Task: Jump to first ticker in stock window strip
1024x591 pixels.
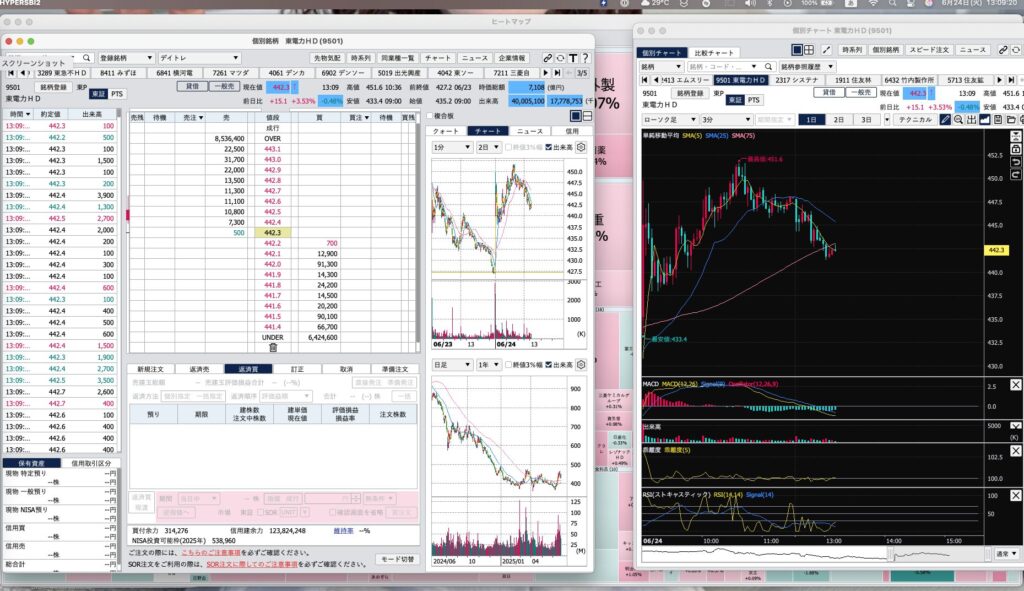Action: [x=10, y=72]
